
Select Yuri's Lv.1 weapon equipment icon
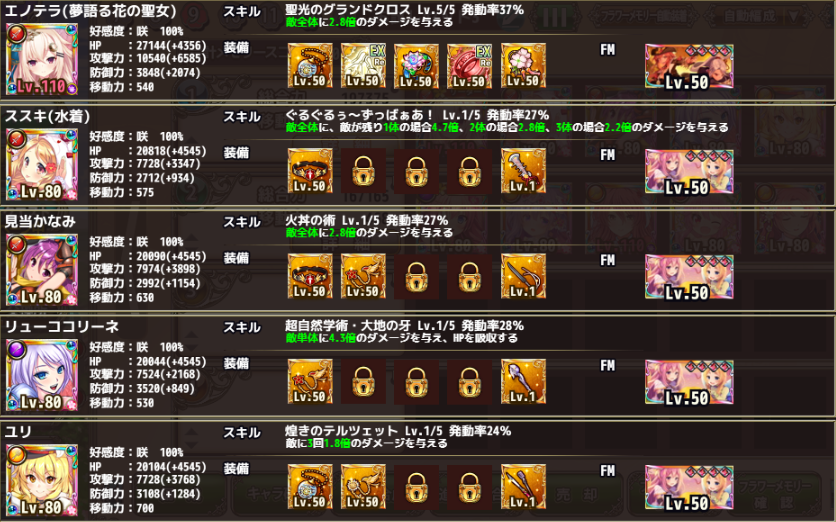523,487
